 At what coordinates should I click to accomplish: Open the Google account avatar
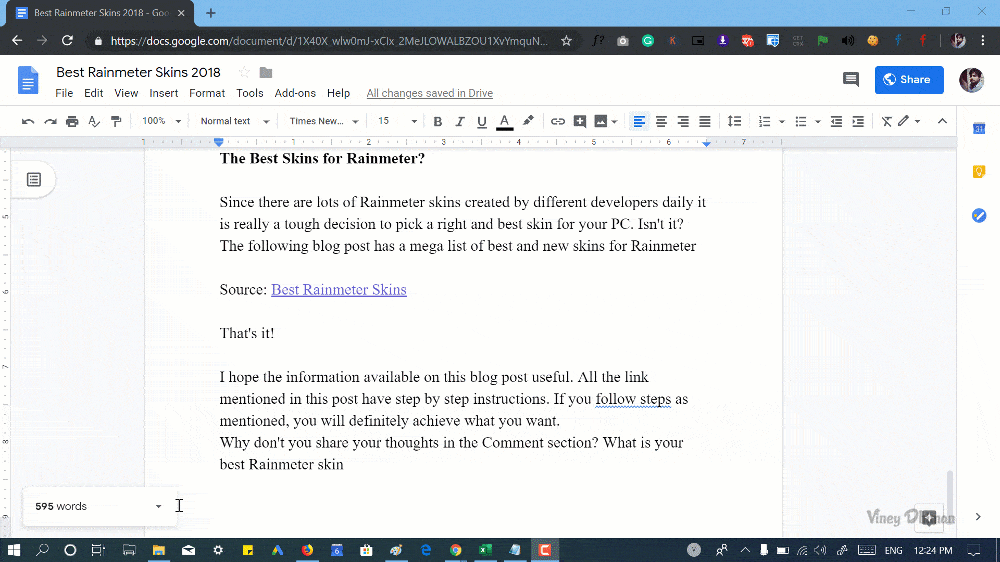click(x=971, y=80)
